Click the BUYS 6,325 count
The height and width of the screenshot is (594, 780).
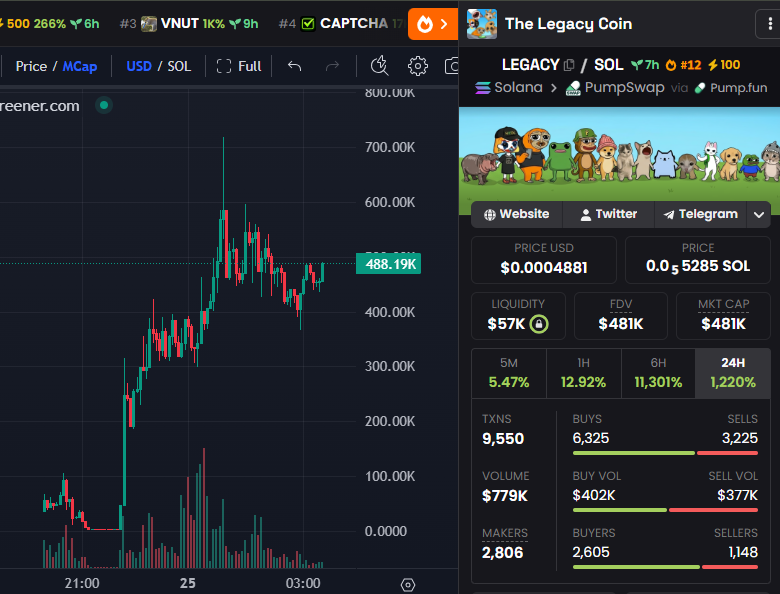[590, 438]
